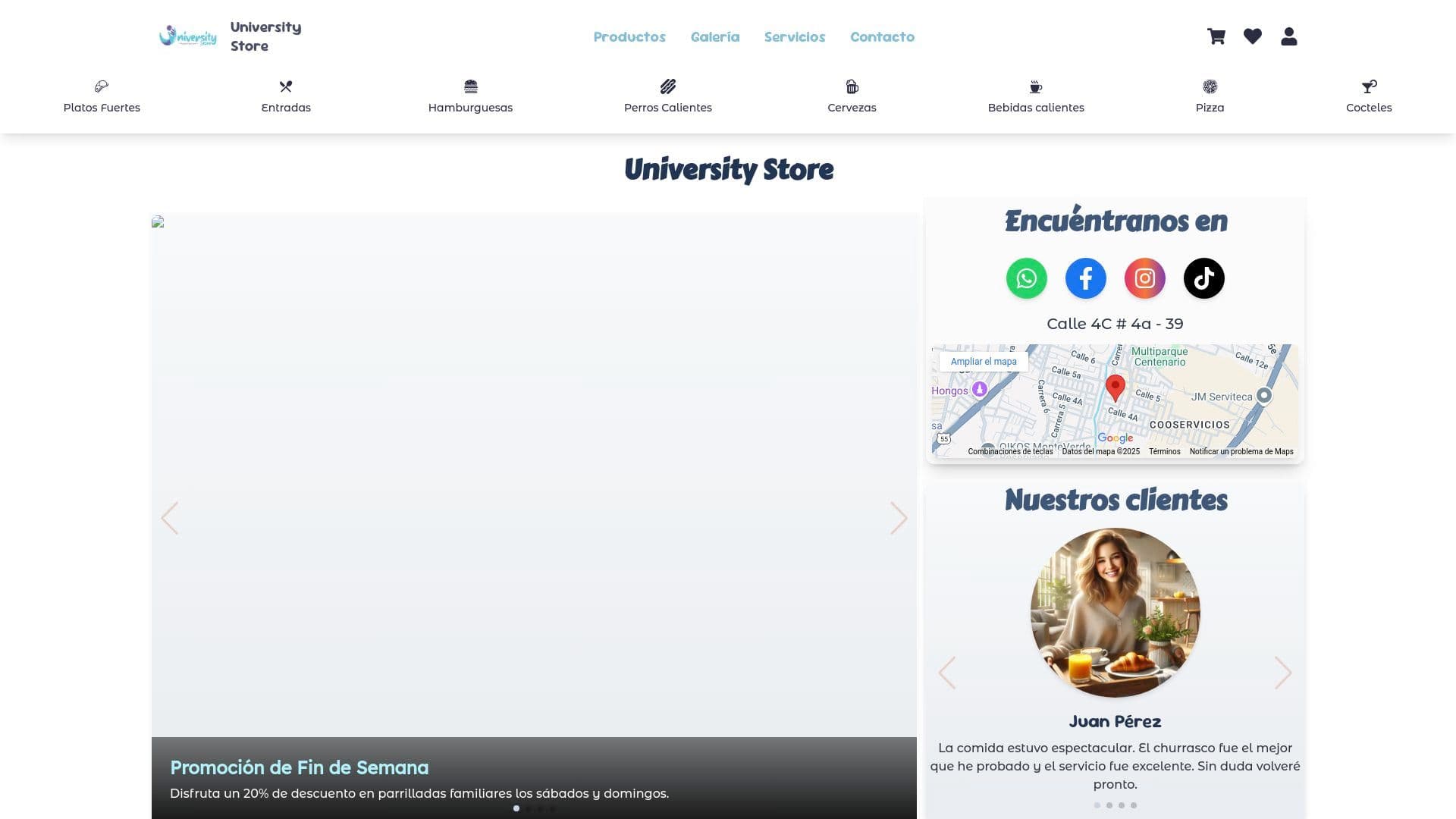Click the broken promotion carousel image
Viewport: 1456px width, 819px height.
[158, 221]
